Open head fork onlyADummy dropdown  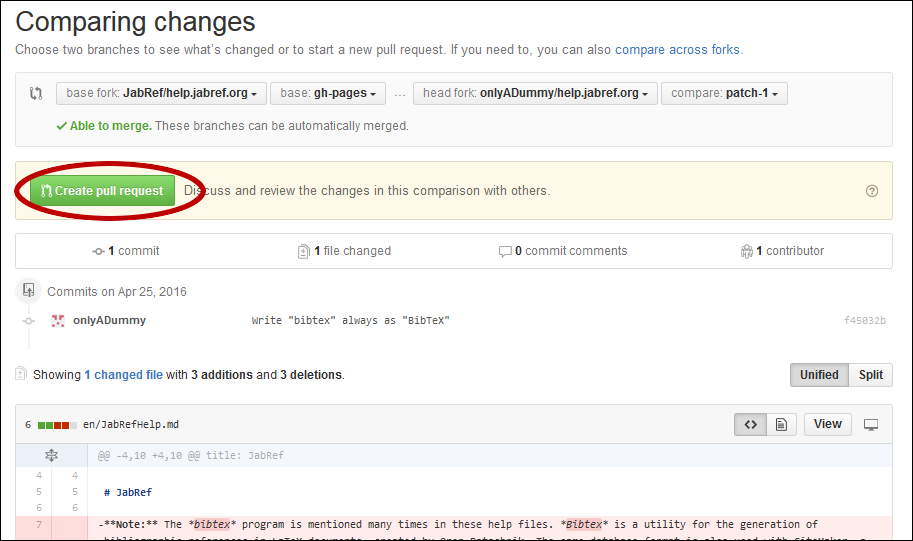(534, 94)
